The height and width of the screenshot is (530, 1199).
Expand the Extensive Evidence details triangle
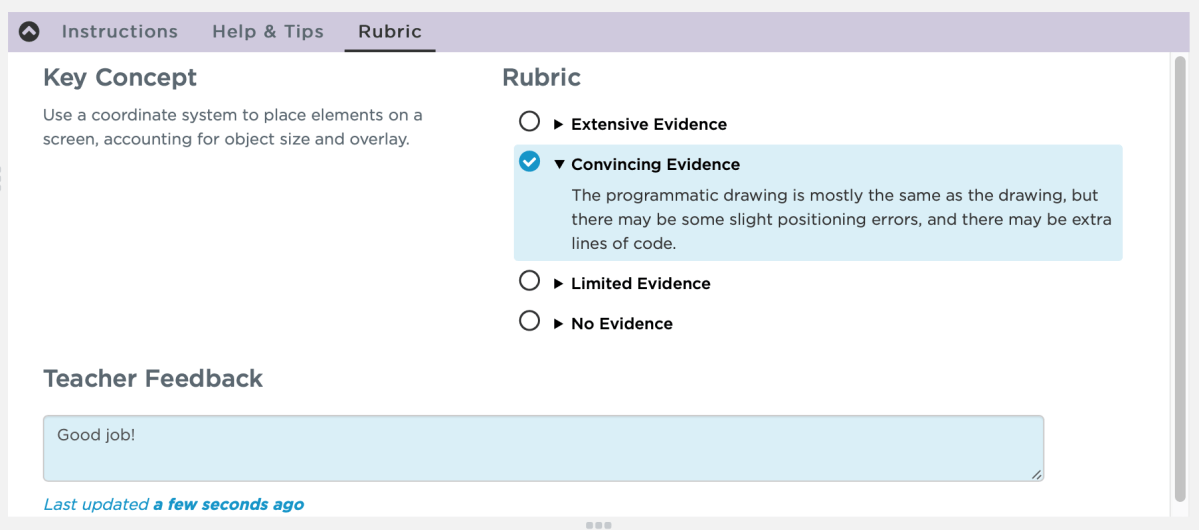coord(559,124)
